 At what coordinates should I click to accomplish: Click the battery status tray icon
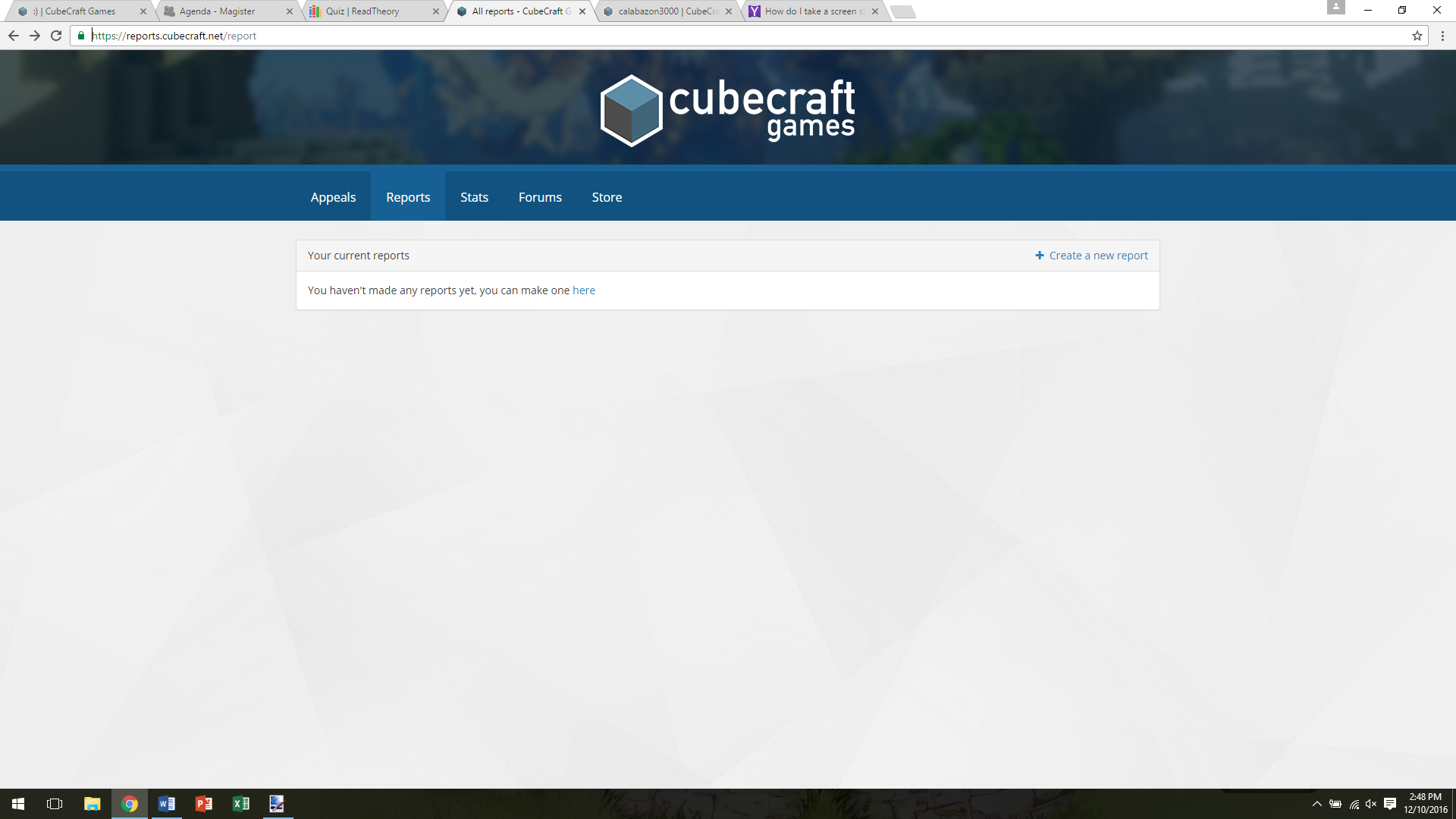click(x=1335, y=804)
